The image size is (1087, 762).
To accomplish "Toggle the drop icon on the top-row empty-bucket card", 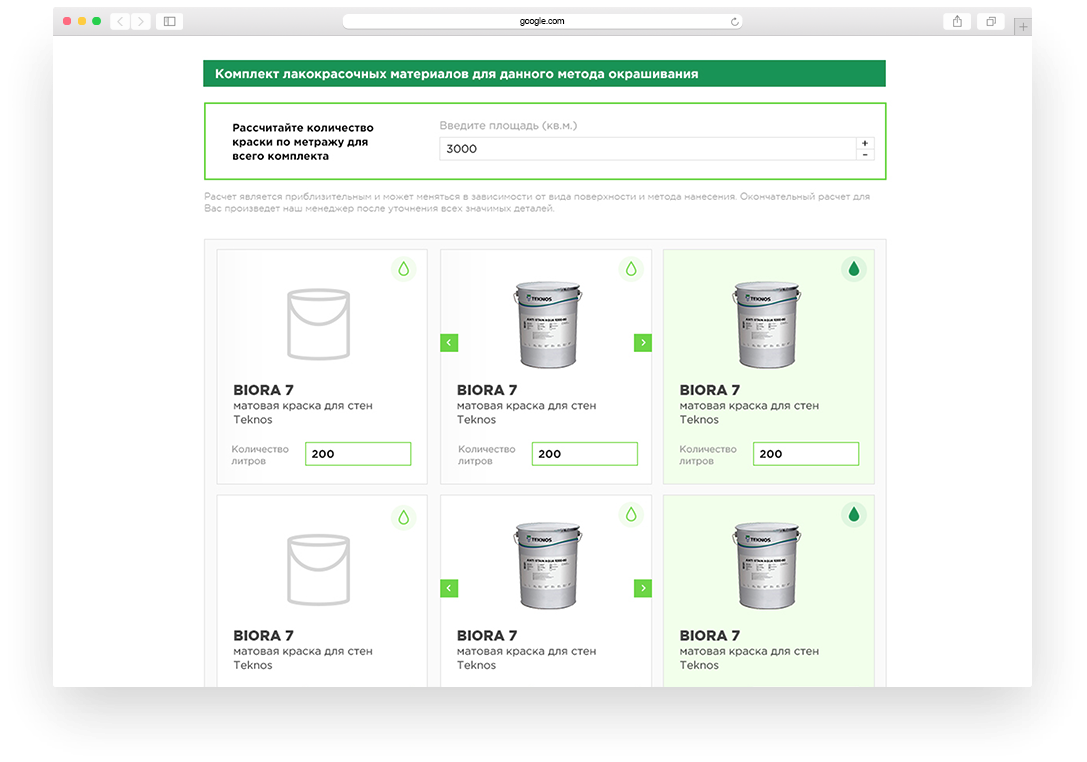I will tap(403, 269).
